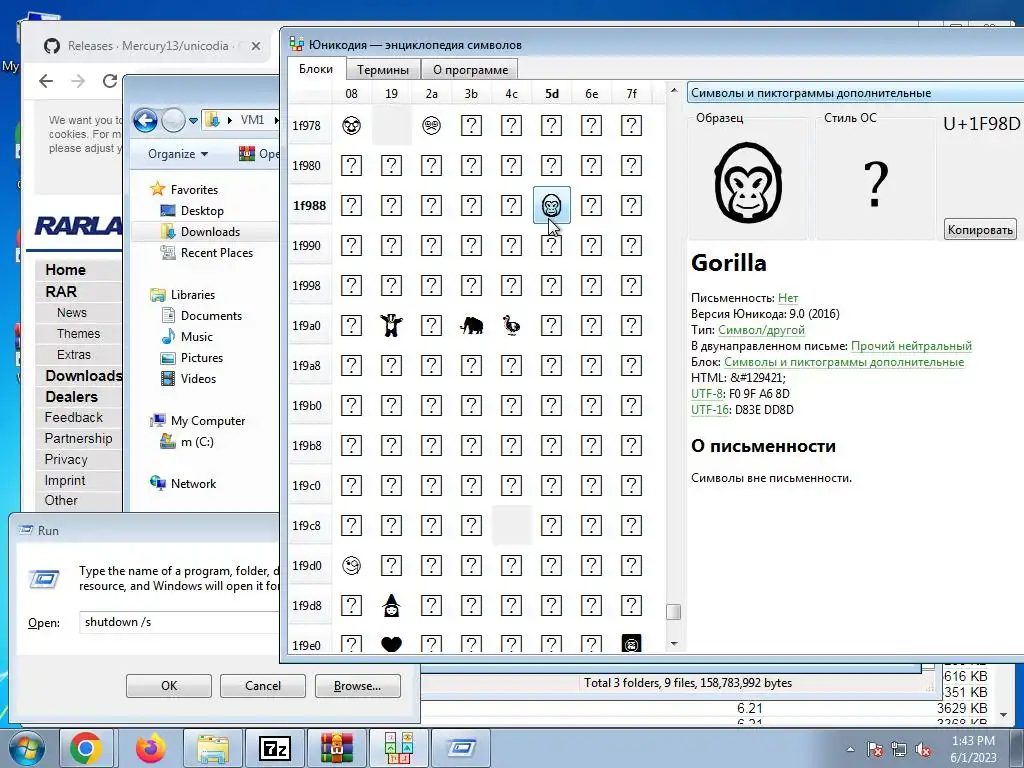Select the badger character in row 1f9a0

(x=391, y=325)
